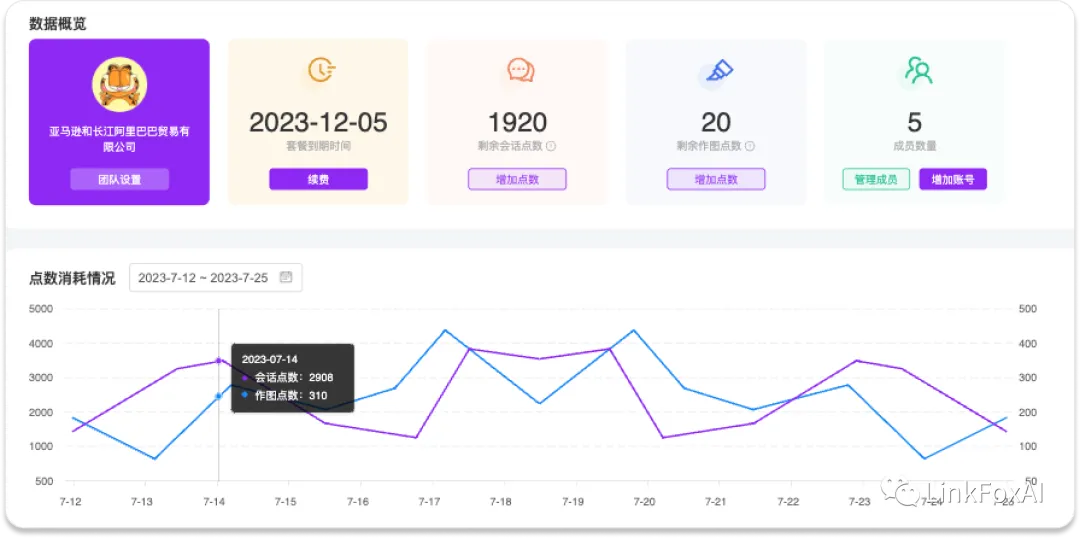Click the blue line peak near 7-20

634,330
